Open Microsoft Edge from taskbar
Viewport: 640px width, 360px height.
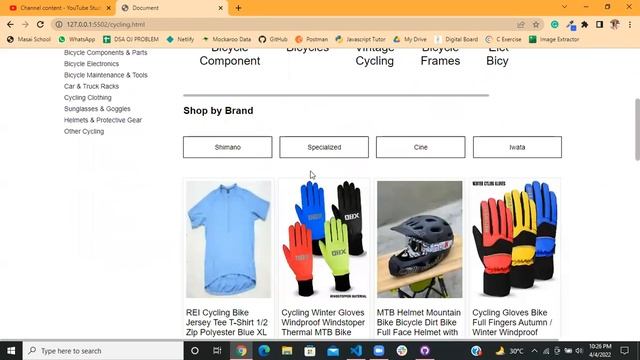[x=264, y=351]
